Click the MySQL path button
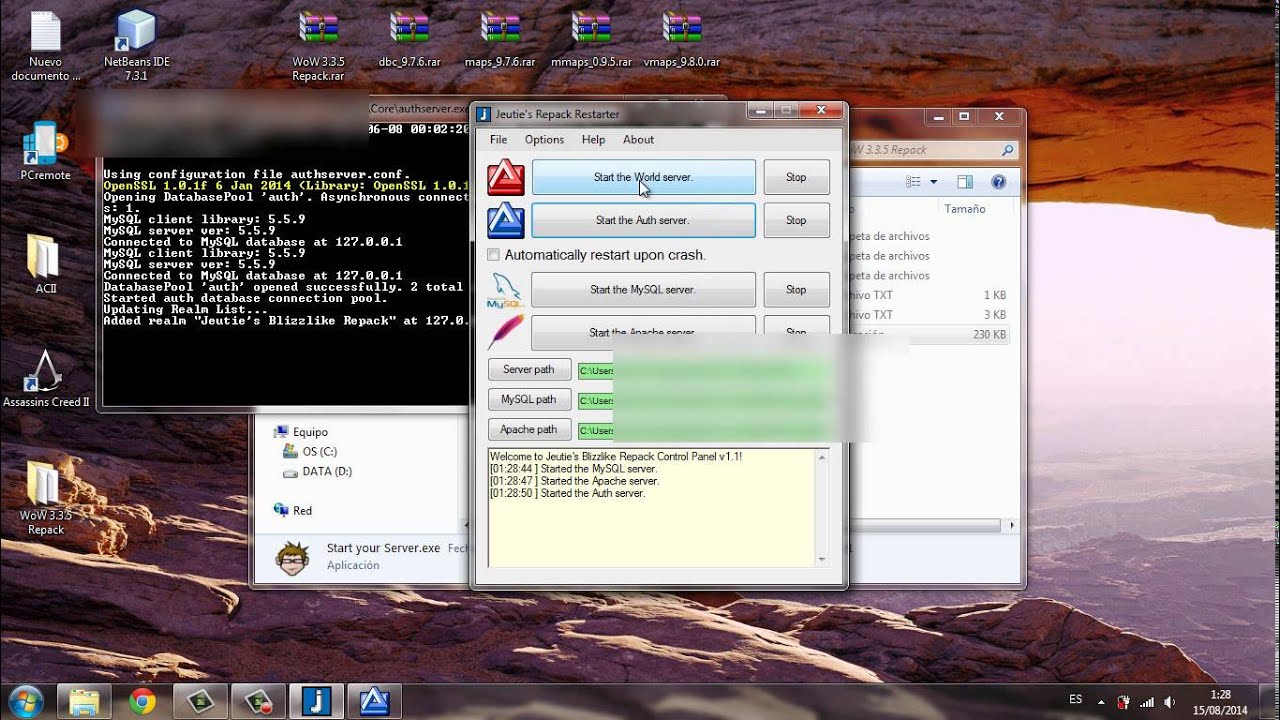 click(529, 400)
